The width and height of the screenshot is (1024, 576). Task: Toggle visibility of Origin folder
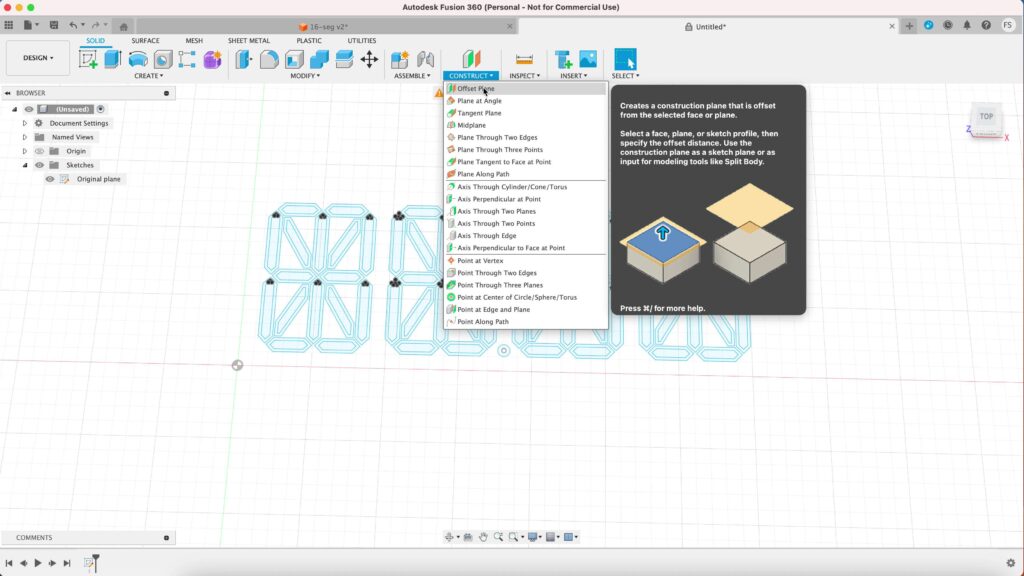coord(40,151)
